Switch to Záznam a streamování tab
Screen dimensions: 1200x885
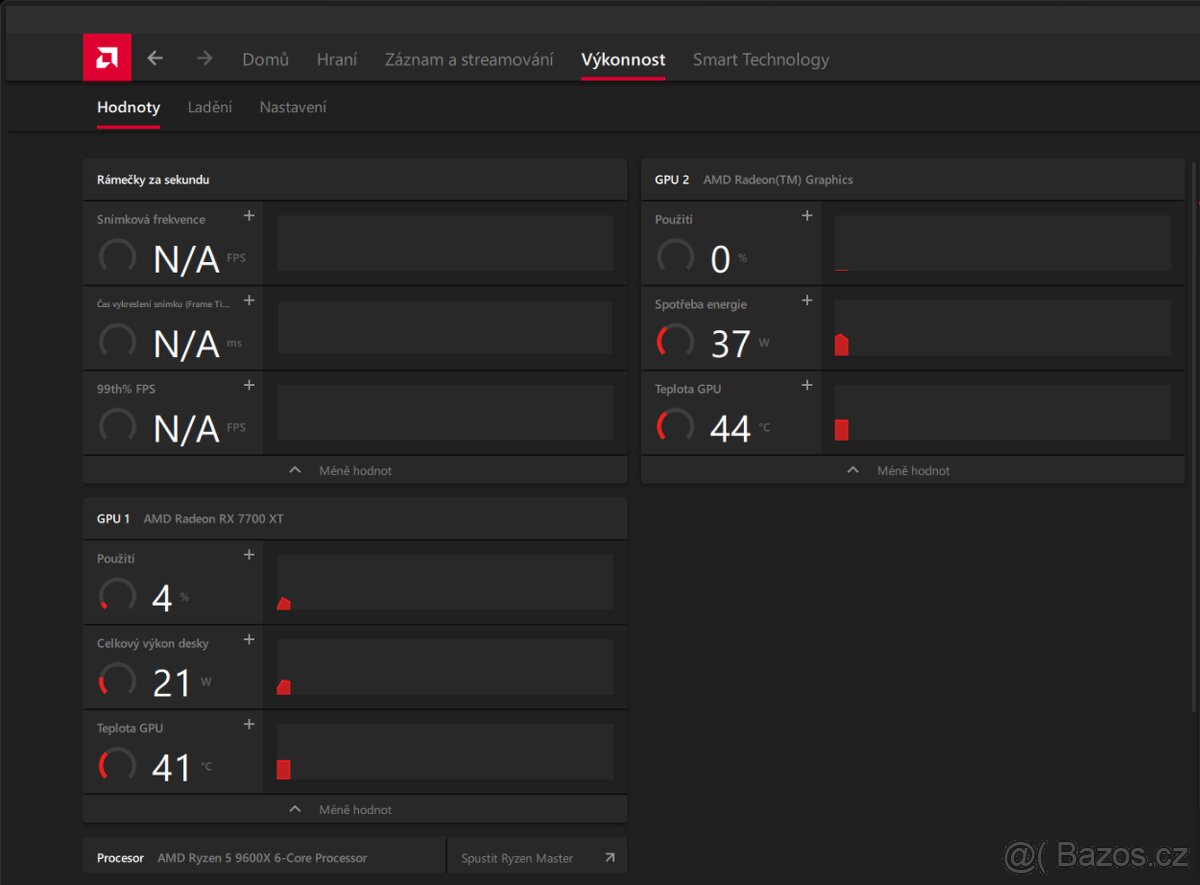pos(469,60)
